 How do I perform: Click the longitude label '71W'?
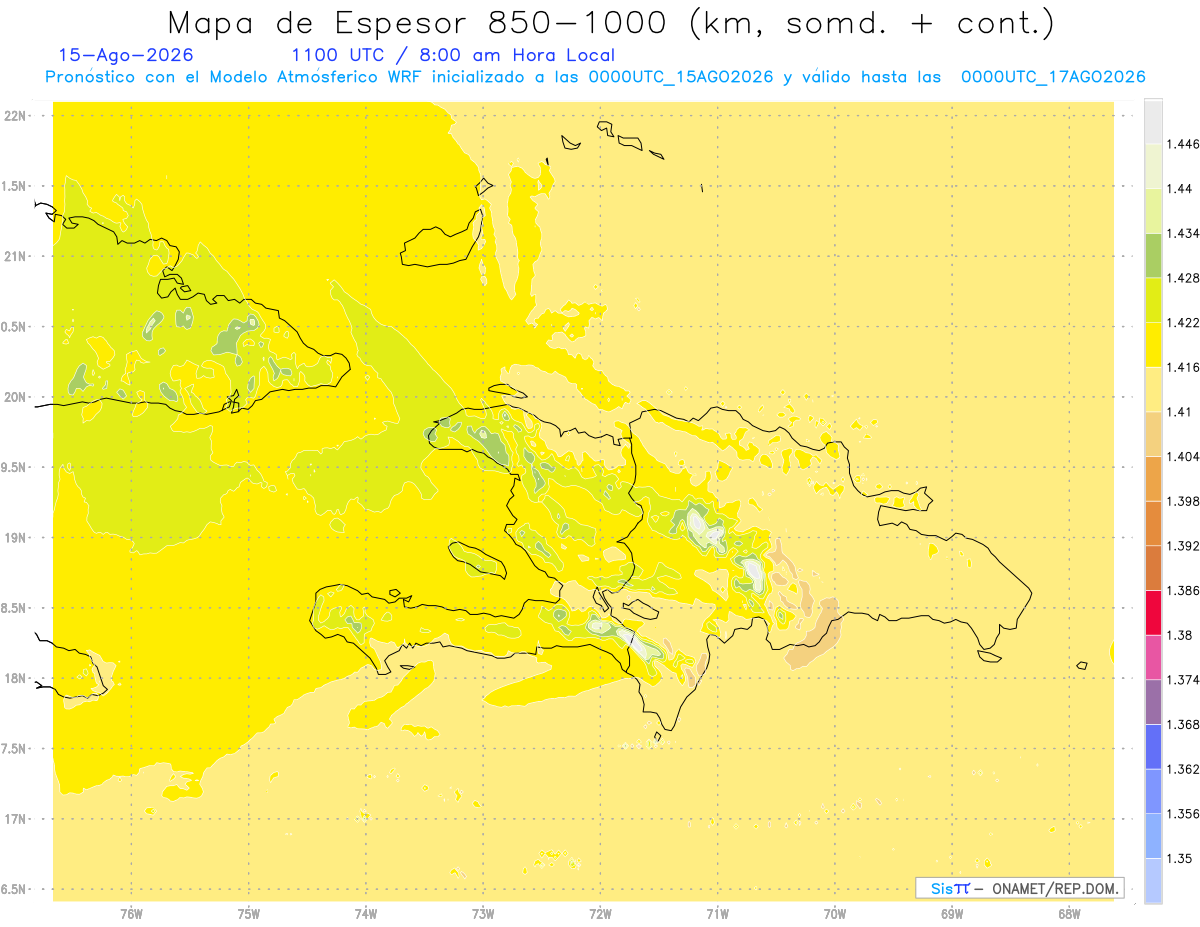pos(717,914)
